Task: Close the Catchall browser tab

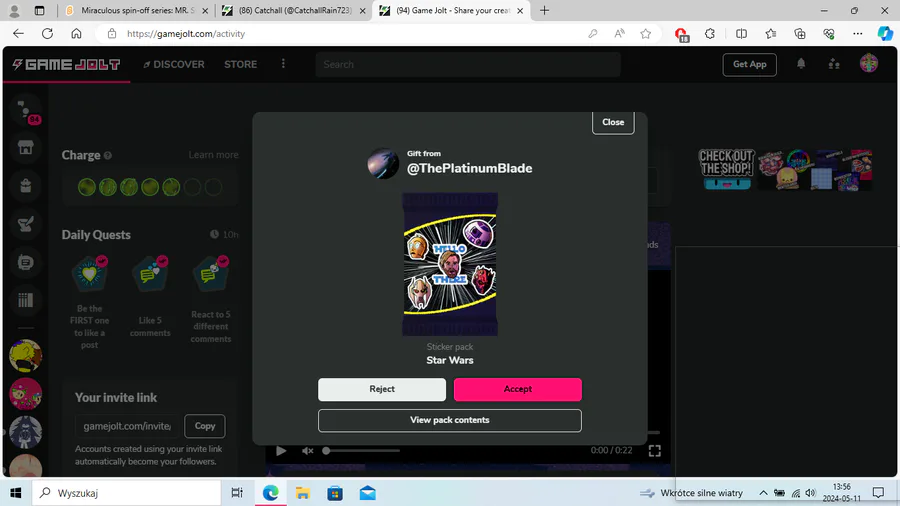Action: point(362,10)
